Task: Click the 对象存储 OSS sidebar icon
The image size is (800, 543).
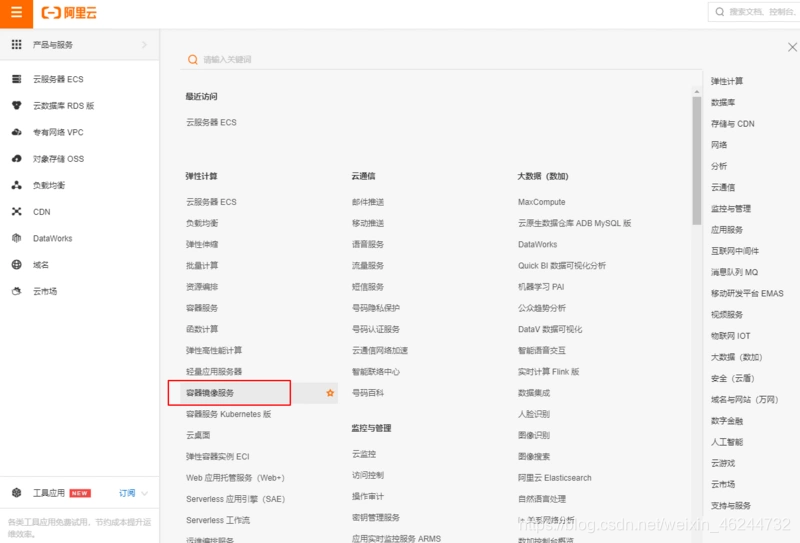Action: (16, 159)
